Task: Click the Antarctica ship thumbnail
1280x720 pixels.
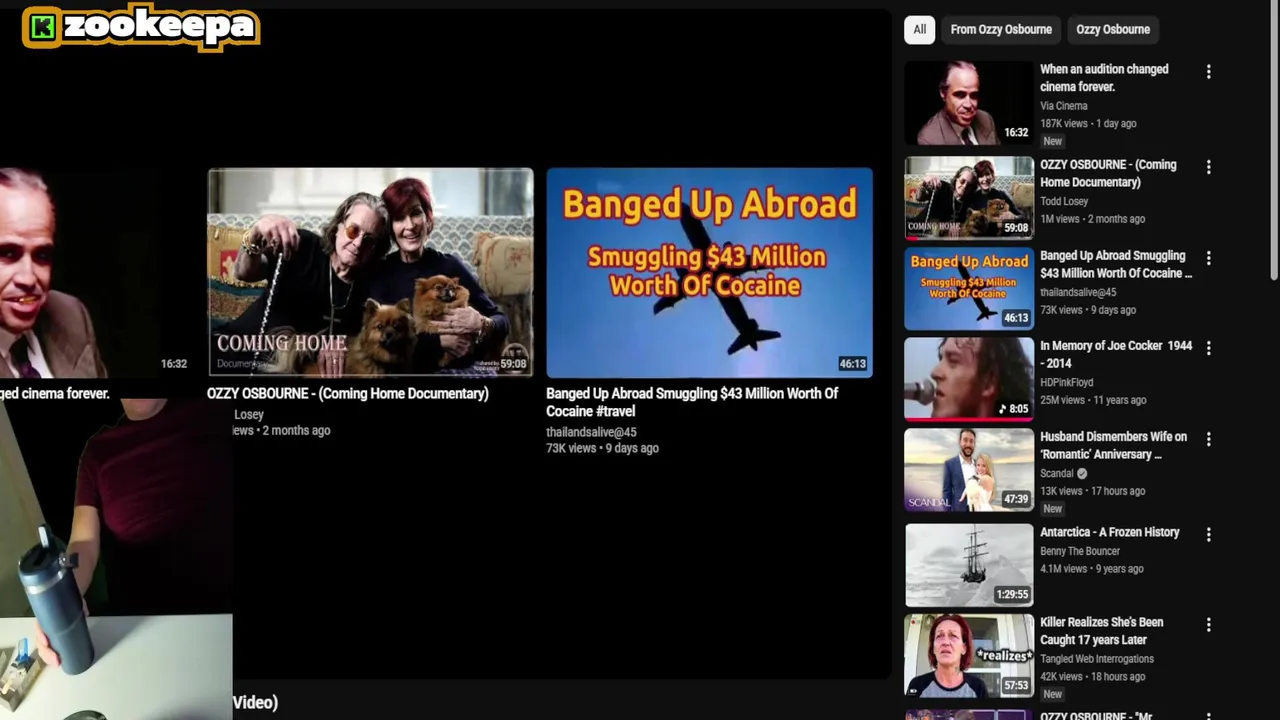Action: coord(969,565)
